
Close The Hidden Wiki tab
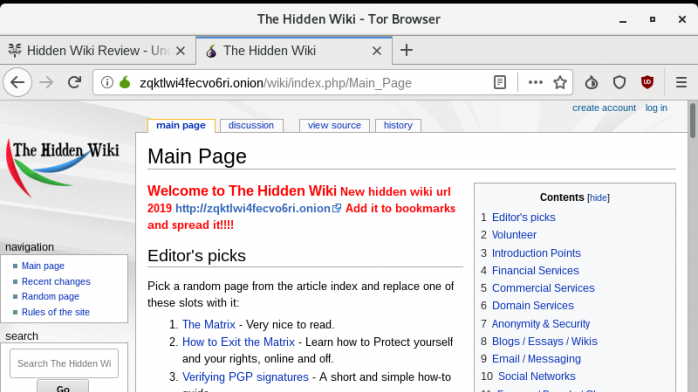pyautogui.click(x=377, y=51)
